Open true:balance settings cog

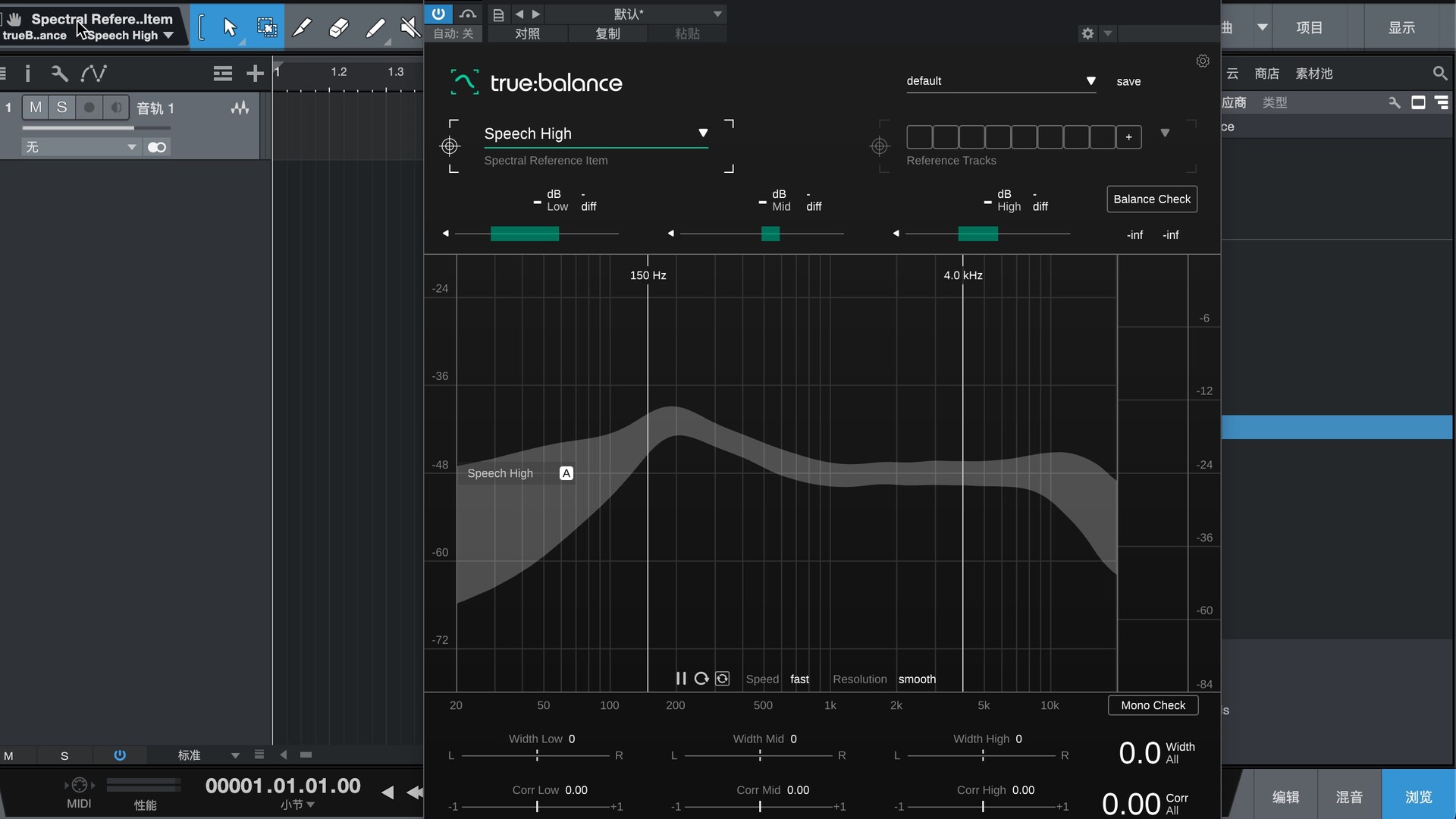tap(1203, 61)
